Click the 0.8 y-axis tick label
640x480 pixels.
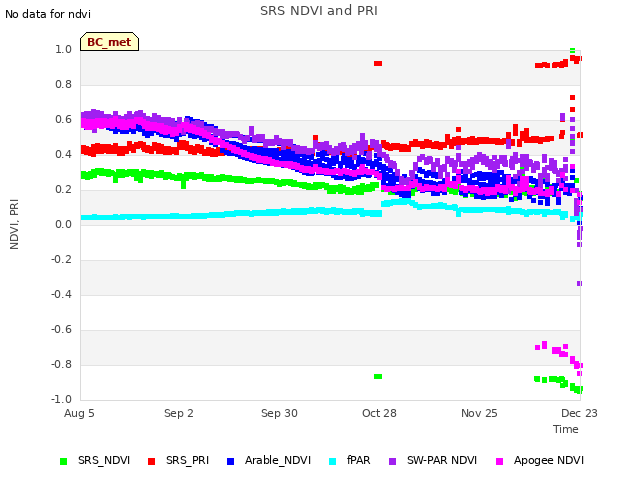coord(63,84)
